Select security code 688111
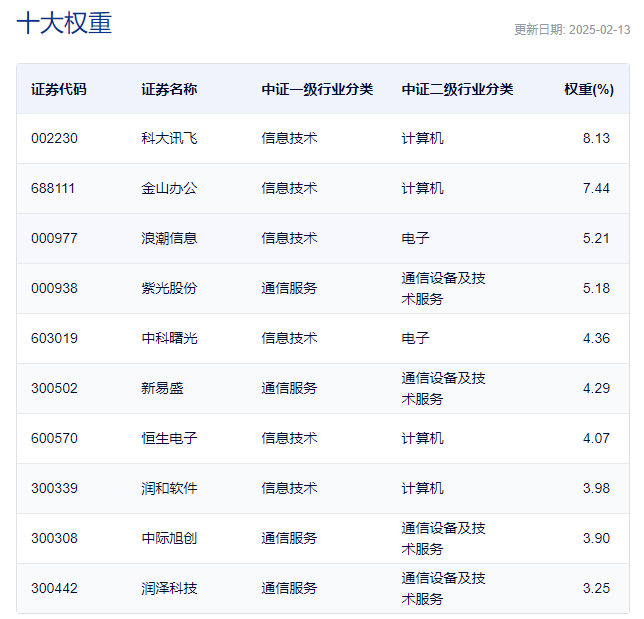644x619 pixels. click(53, 189)
